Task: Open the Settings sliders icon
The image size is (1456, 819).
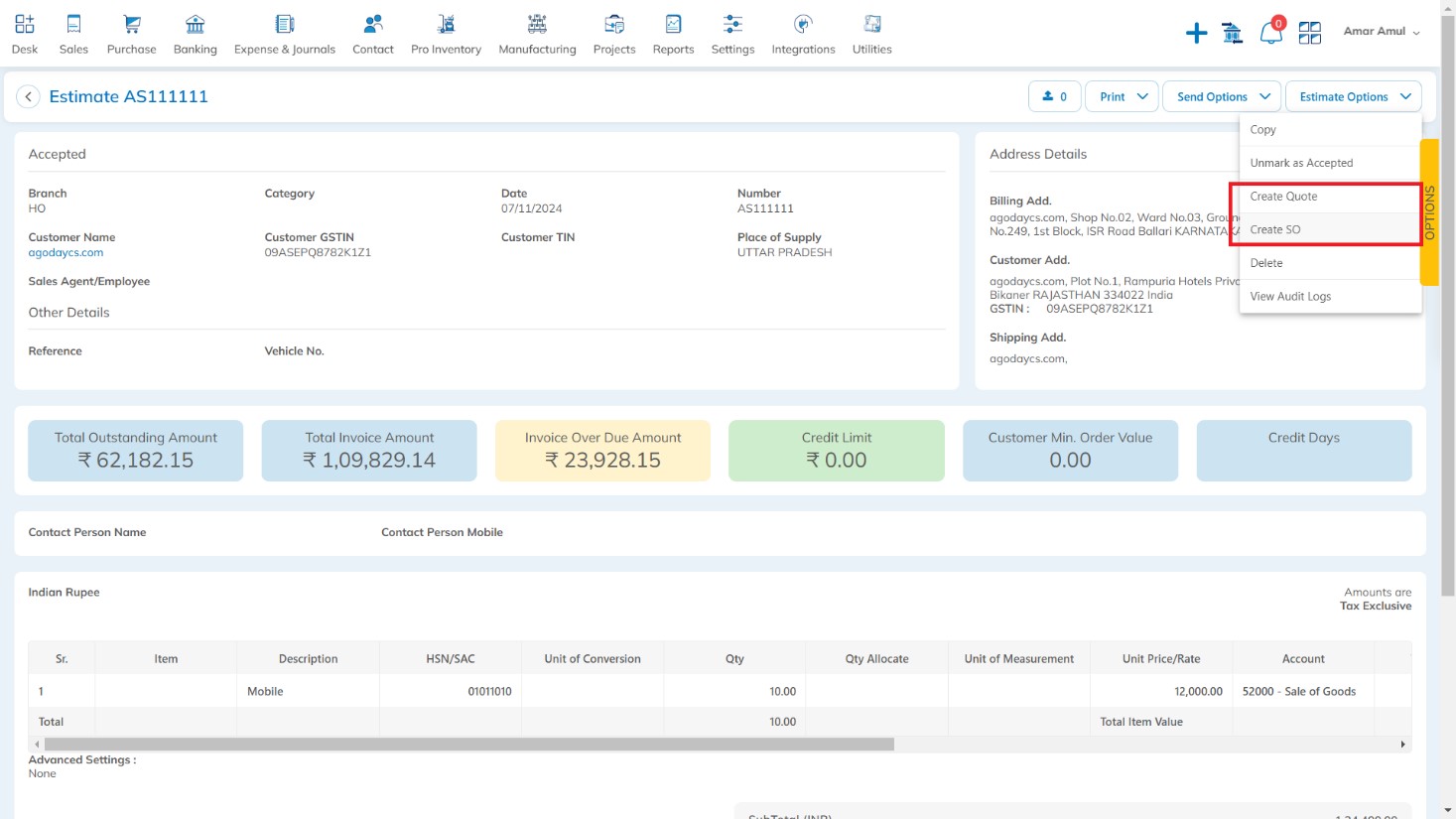Action: click(x=732, y=24)
